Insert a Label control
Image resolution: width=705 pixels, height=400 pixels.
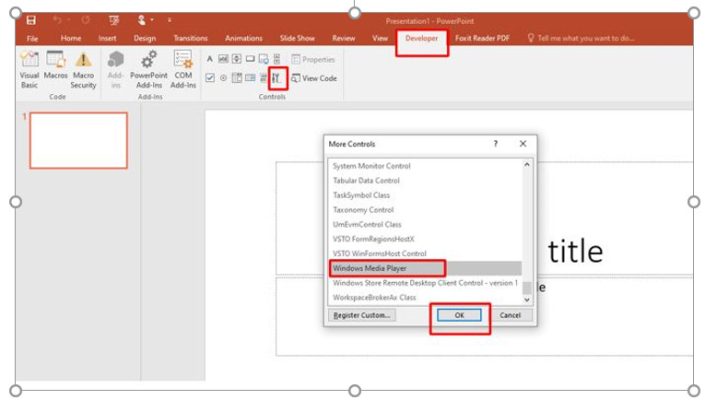click(x=210, y=59)
